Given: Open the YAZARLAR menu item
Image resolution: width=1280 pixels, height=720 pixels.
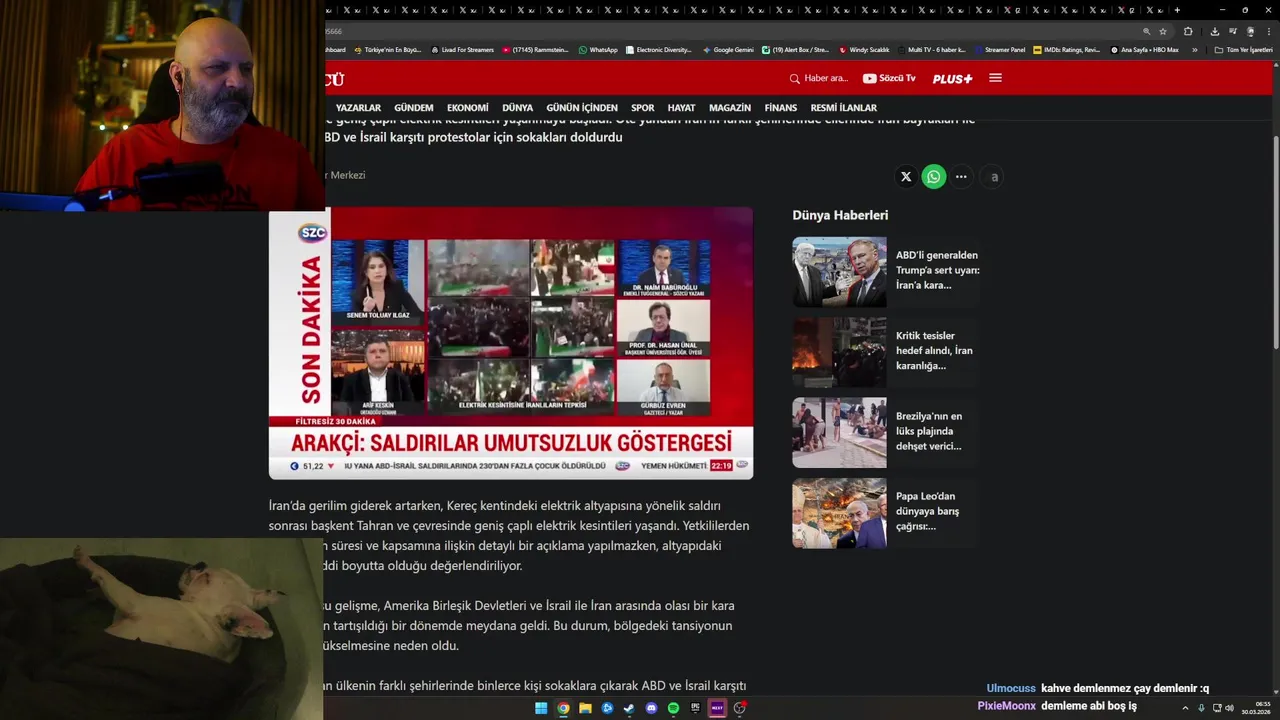Looking at the screenshot, I should click(x=358, y=108).
